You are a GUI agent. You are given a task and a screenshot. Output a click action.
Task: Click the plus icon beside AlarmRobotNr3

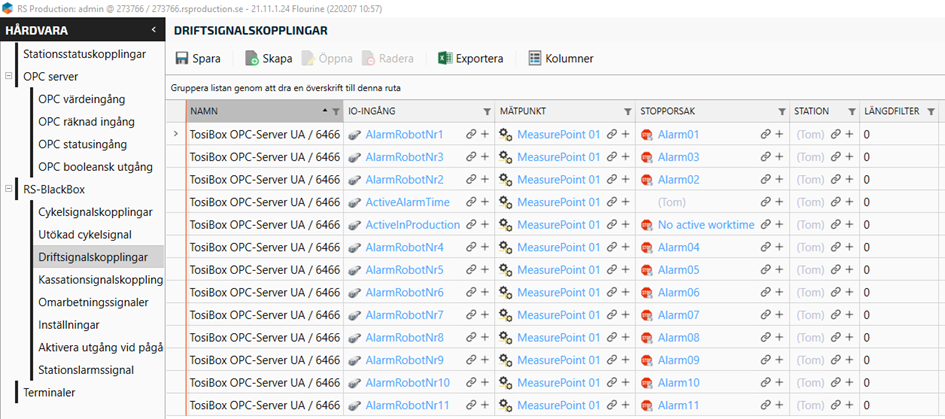(484, 157)
